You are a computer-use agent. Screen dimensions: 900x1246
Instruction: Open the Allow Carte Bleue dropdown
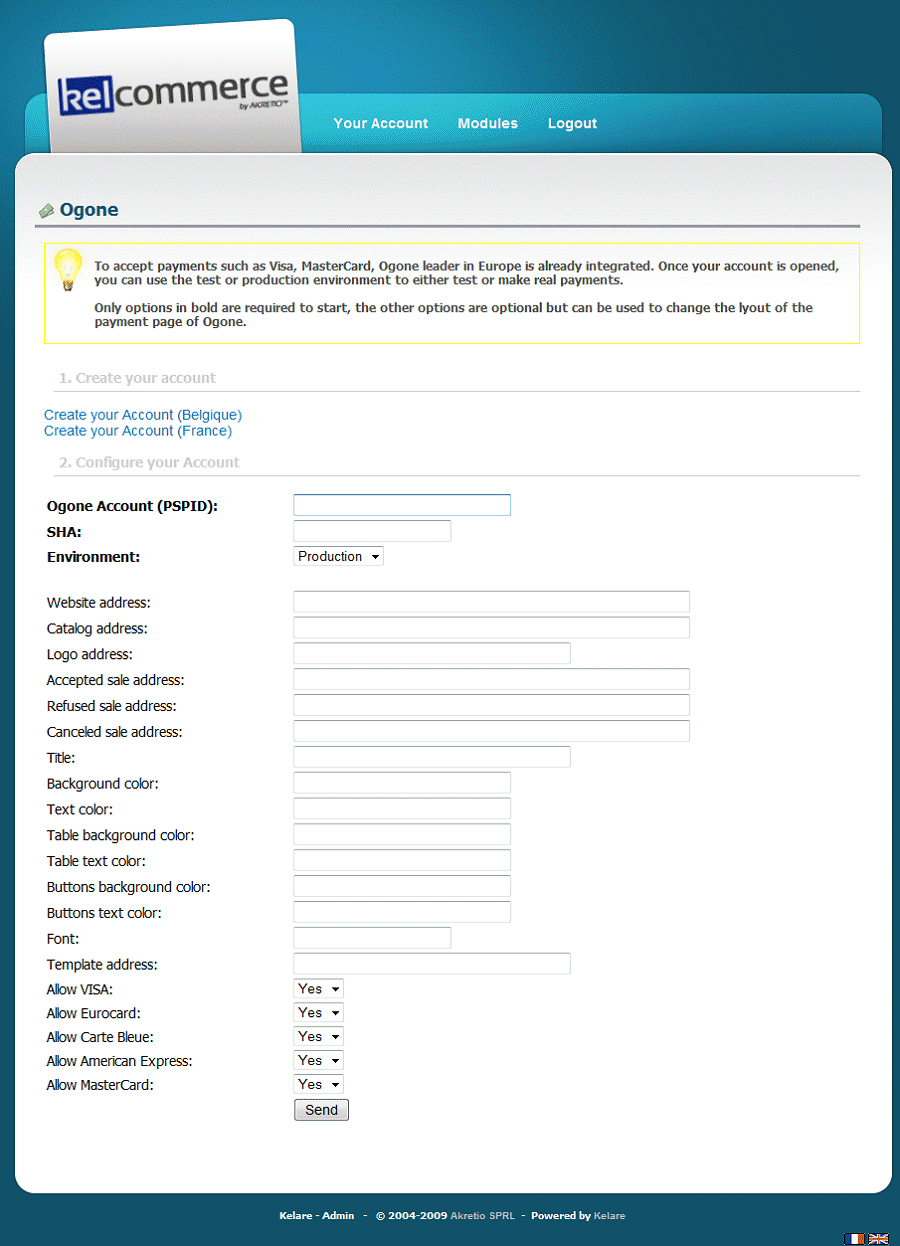tap(318, 1037)
